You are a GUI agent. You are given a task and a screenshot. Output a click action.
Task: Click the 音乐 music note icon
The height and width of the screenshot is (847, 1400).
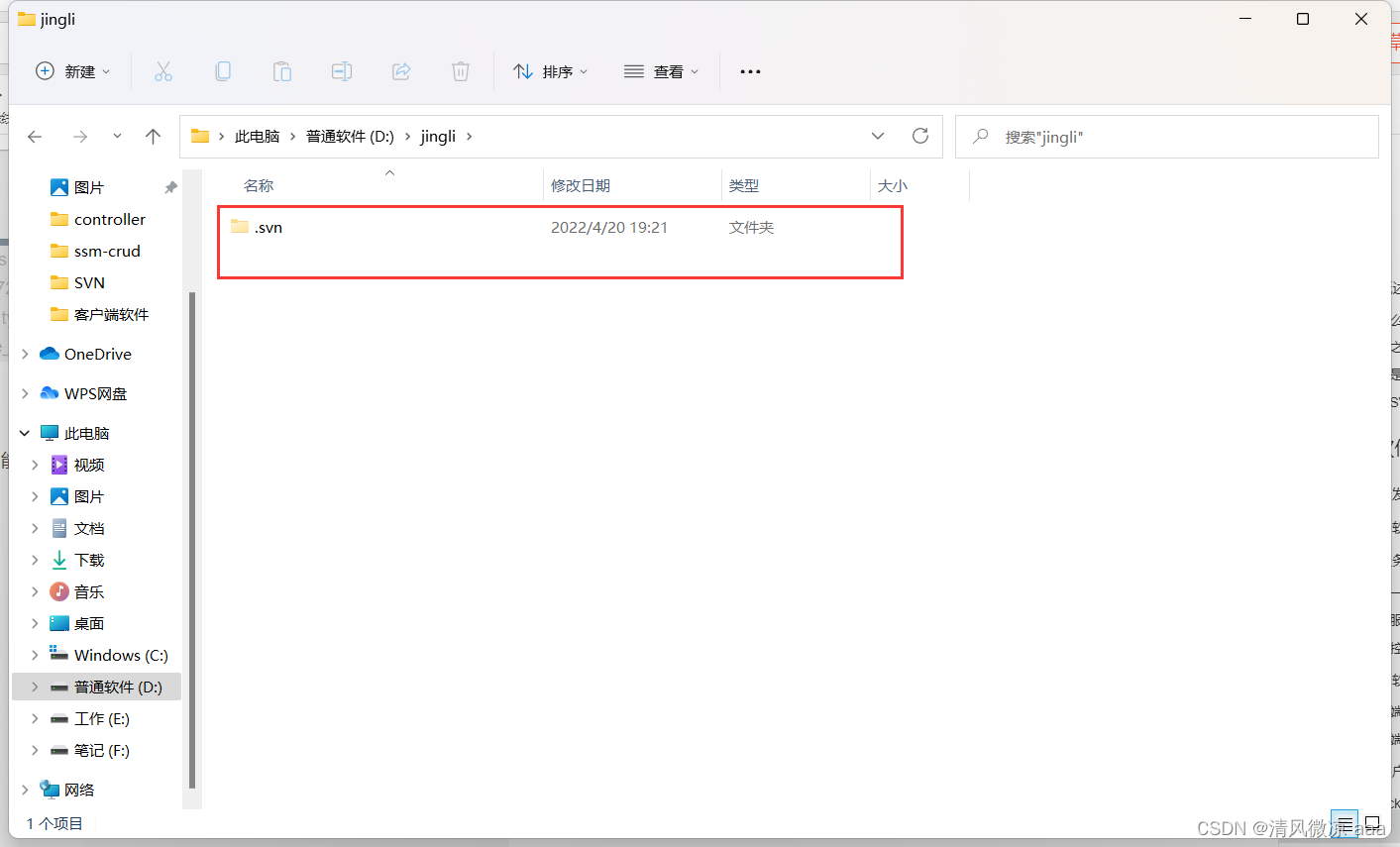click(59, 591)
